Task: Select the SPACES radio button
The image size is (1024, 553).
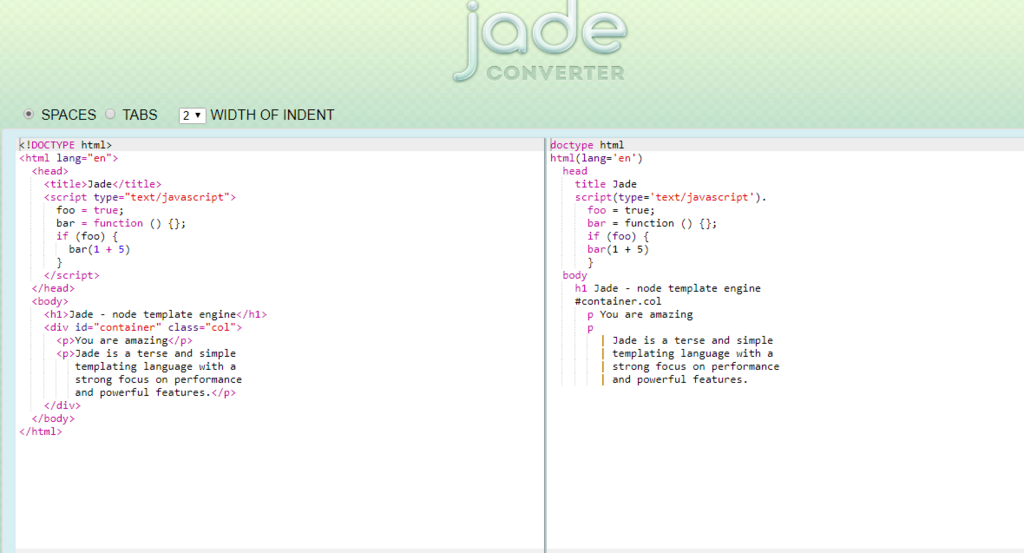Action: (x=29, y=114)
